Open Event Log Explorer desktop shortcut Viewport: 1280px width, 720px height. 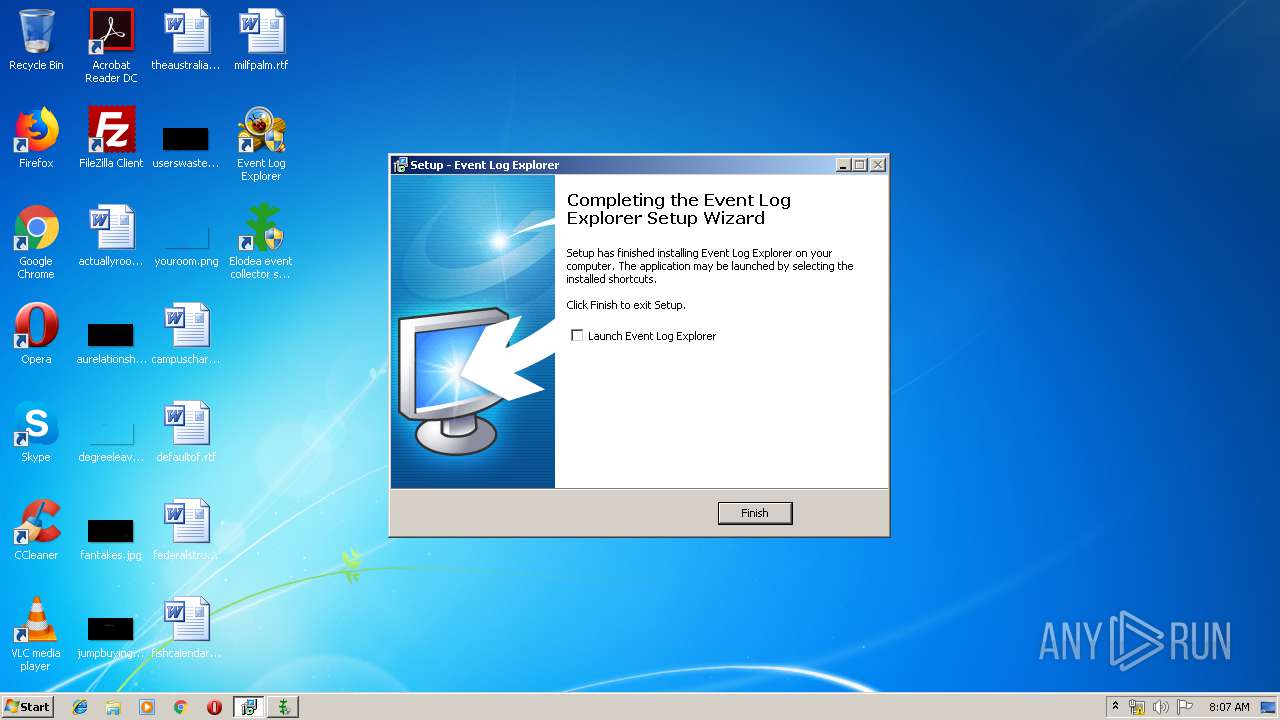point(261,143)
